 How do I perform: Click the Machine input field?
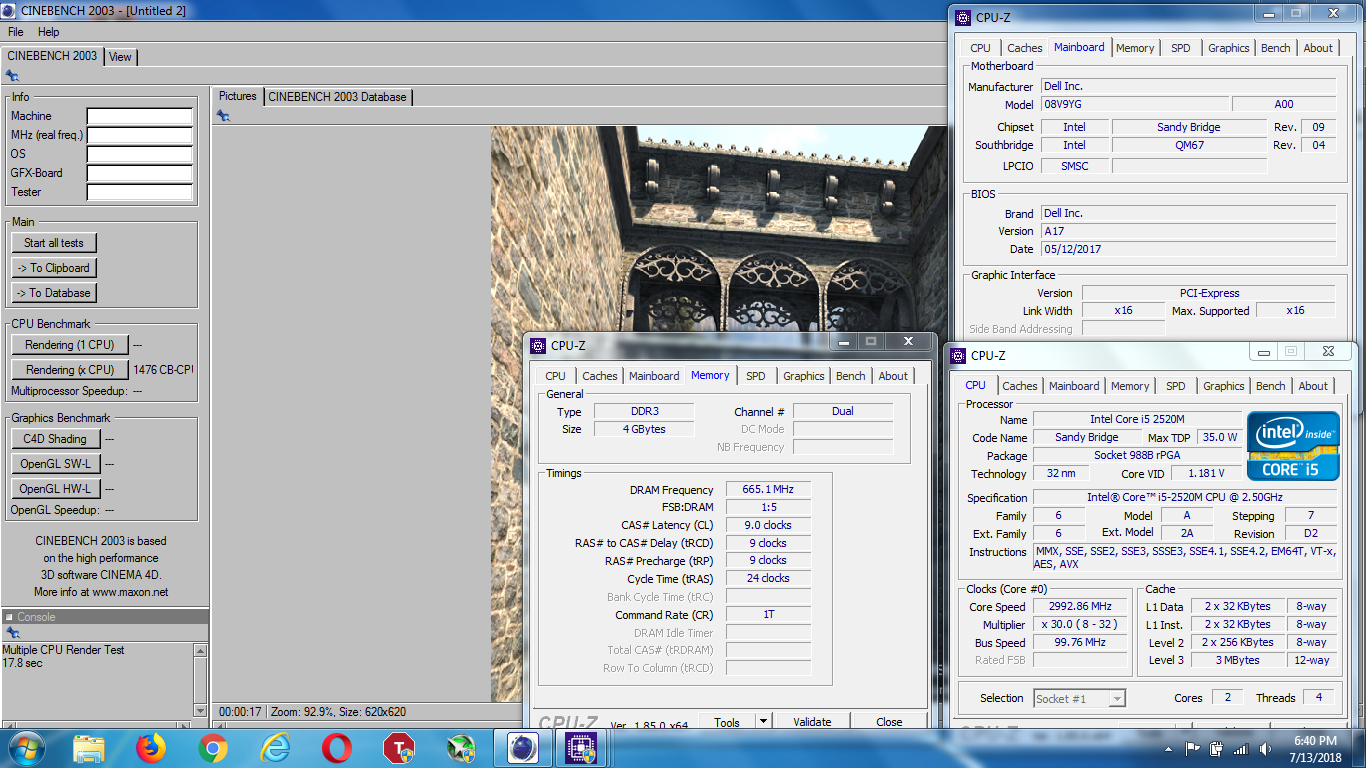pos(140,116)
